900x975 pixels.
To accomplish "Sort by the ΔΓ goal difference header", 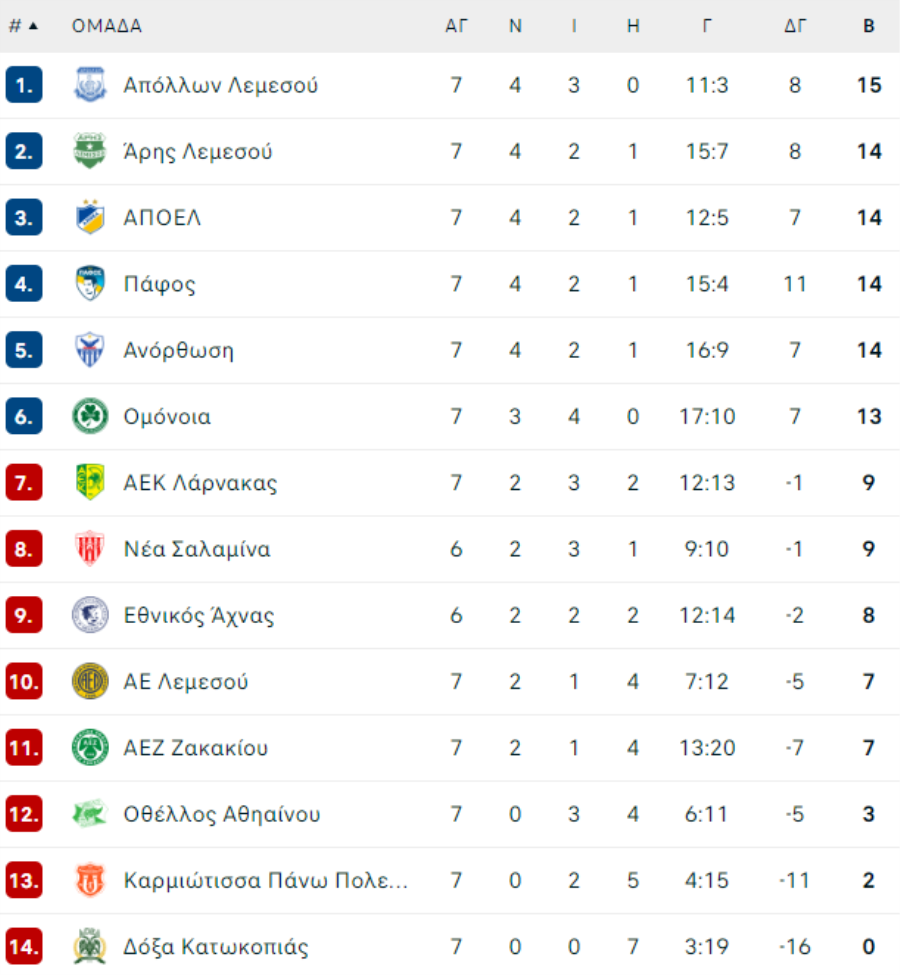I will 795,25.
